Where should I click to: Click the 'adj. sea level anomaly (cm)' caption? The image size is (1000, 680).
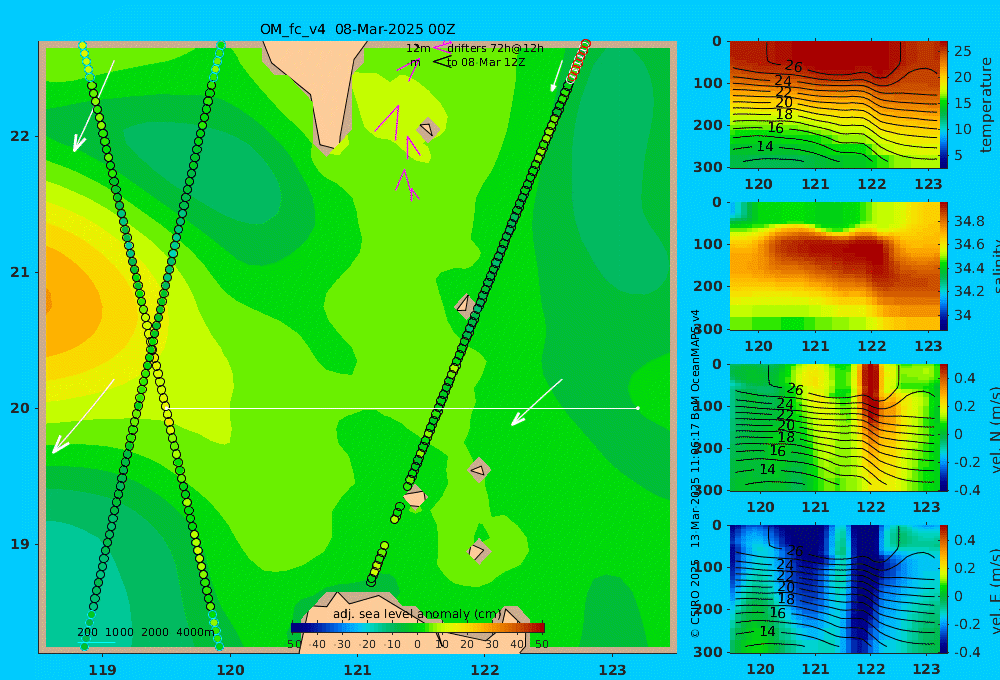417,614
